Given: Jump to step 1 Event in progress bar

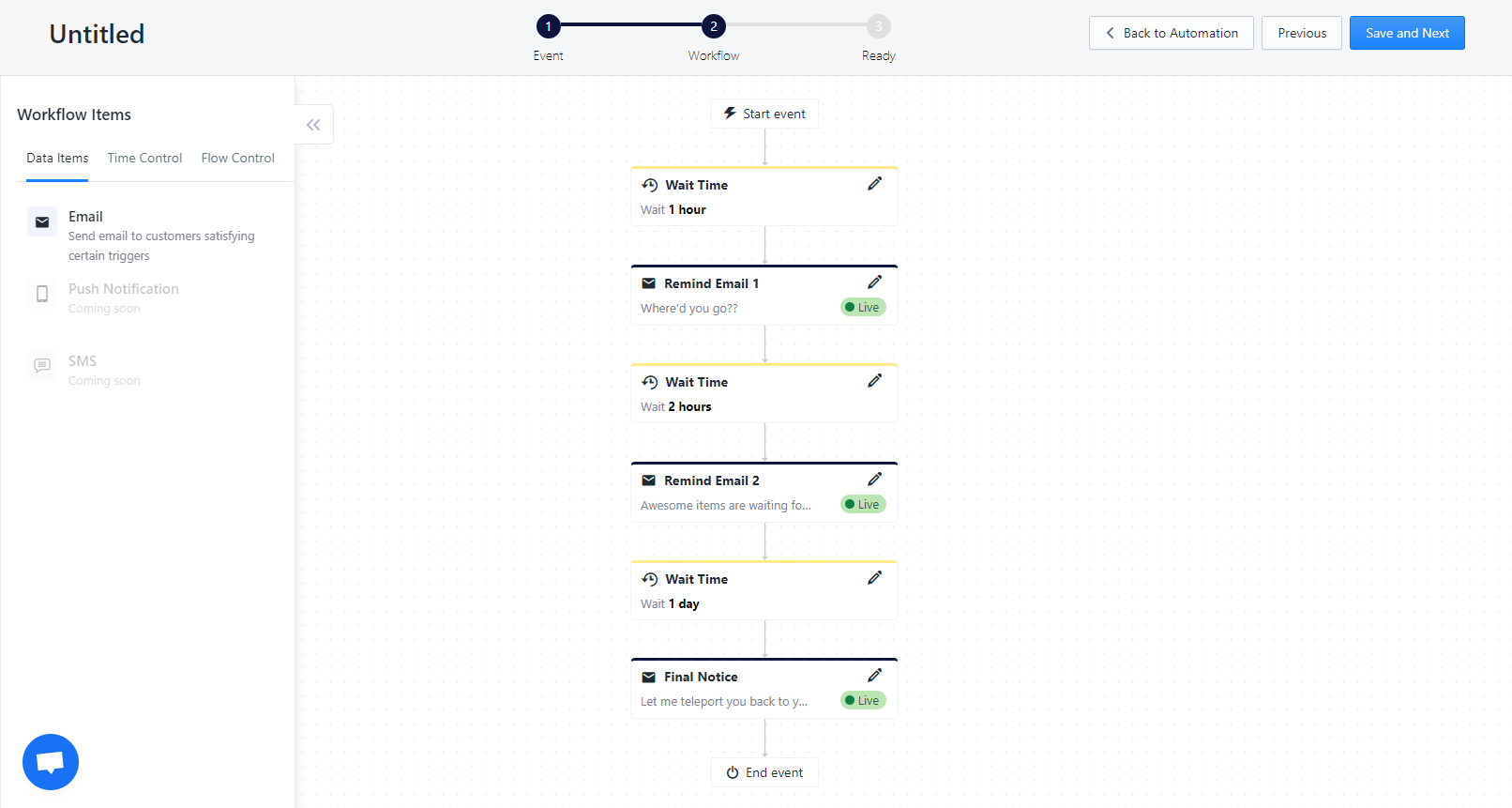Looking at the screenshot, I should [549, 26].
